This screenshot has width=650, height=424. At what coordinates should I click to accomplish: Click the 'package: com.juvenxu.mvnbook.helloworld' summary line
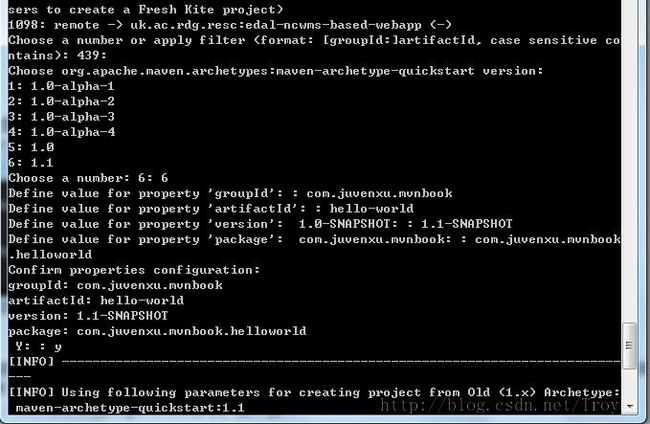tap(157, 331)
